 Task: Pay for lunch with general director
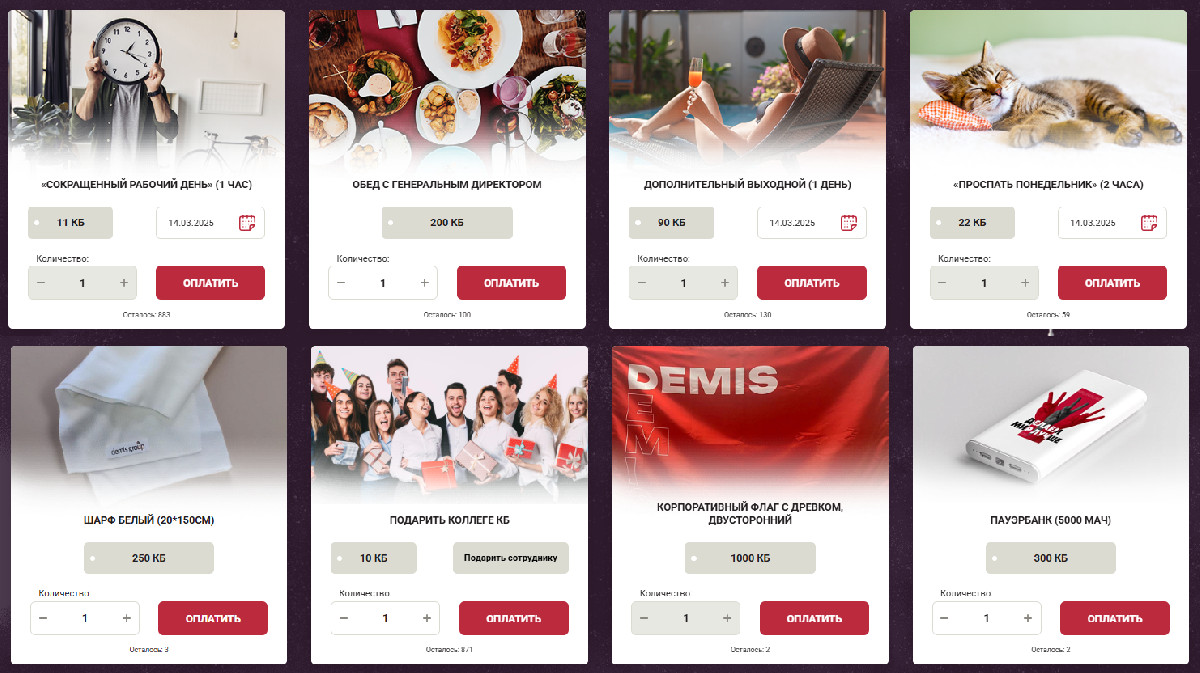[x=511, y=283]
